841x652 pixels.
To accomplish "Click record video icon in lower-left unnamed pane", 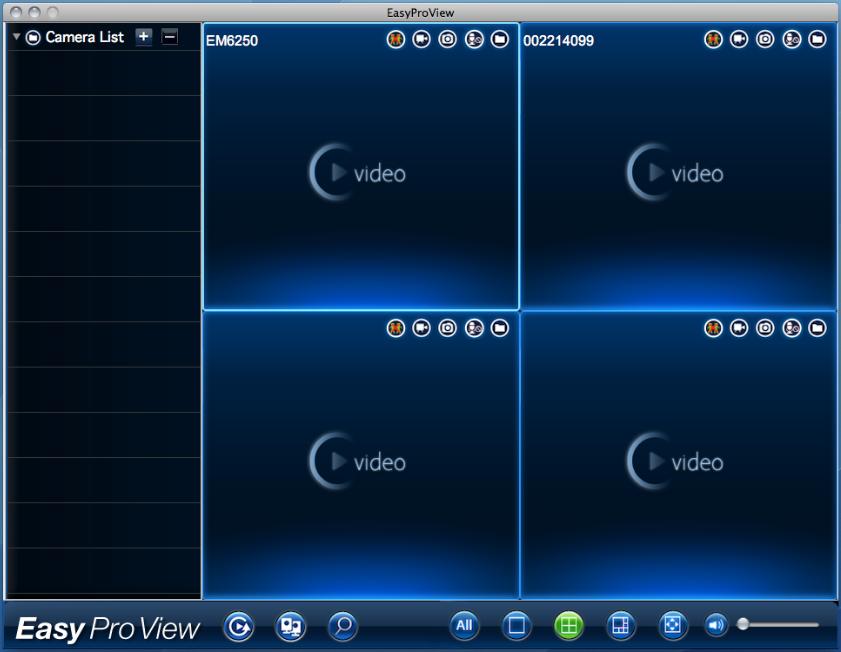I will point(422,328).
